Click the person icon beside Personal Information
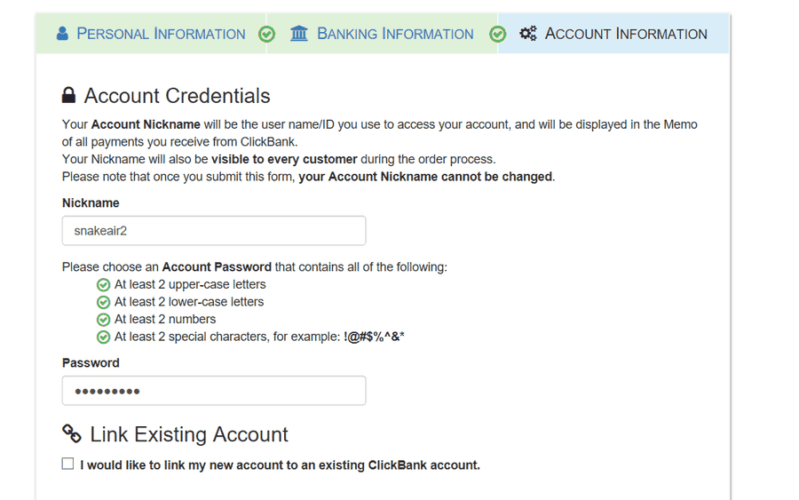 pyautogui.click(x=62, y=34)
